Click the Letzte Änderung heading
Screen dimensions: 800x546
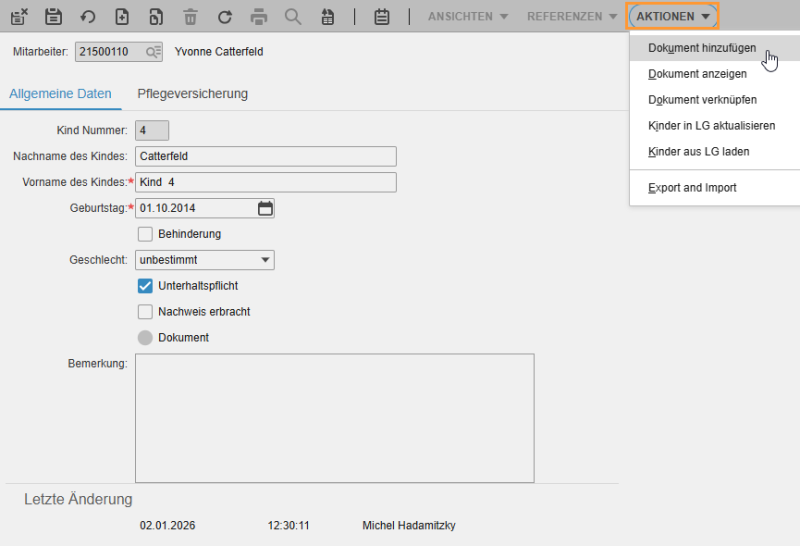(78, 499)
